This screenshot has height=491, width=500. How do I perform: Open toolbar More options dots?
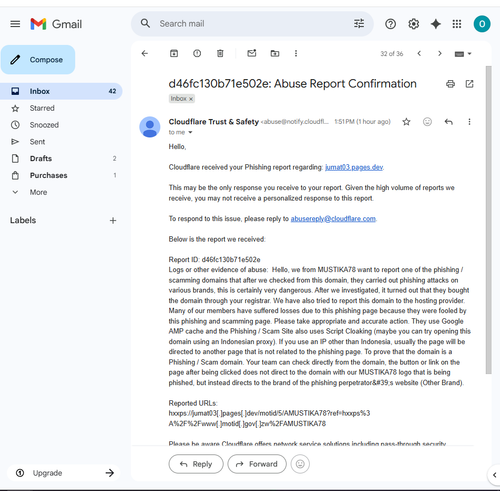296,53
